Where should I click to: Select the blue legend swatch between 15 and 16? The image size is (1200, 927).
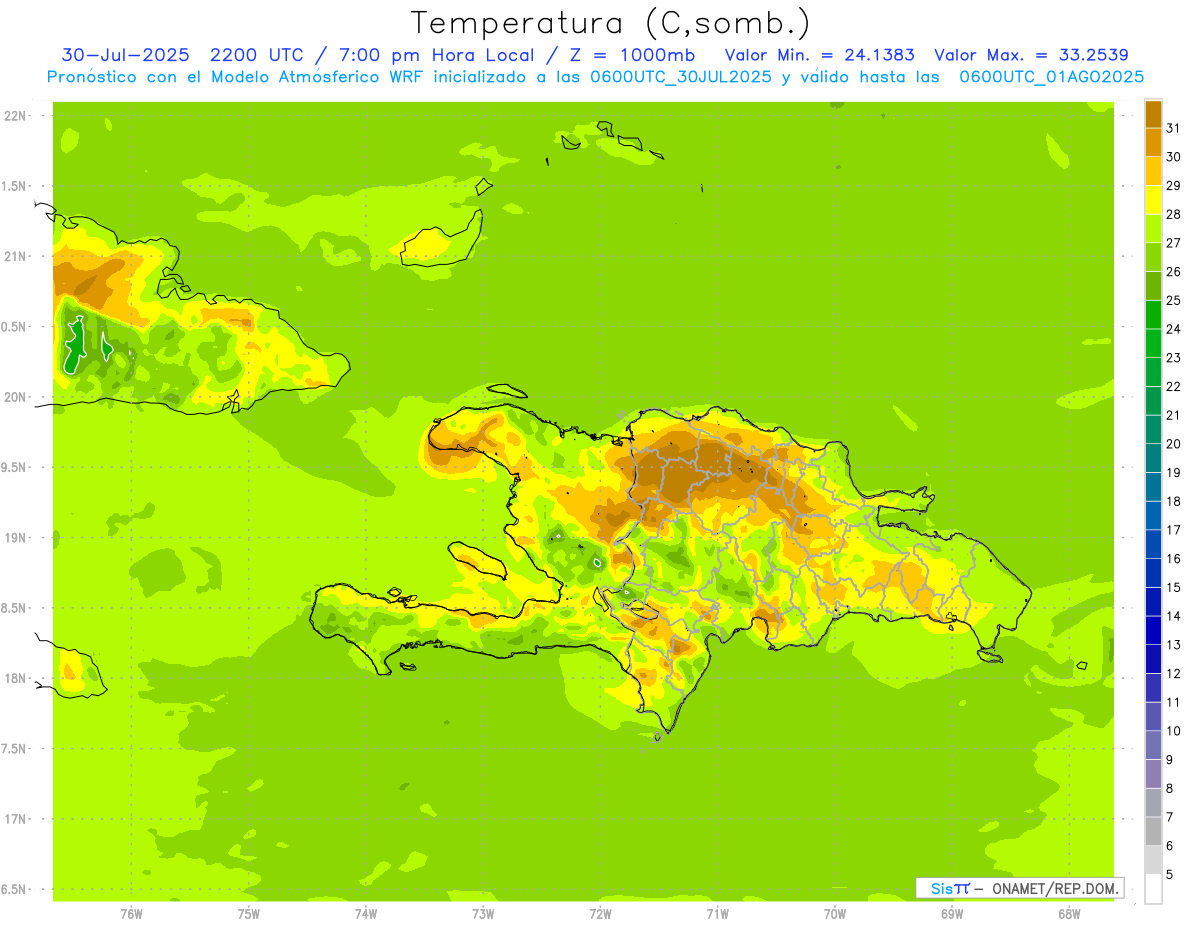pos(1153,573)
